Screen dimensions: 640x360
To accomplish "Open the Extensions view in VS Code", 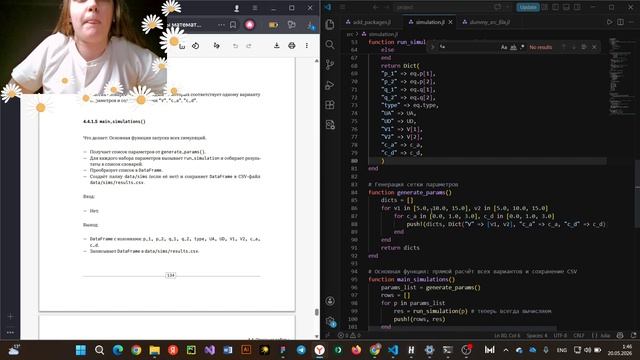I will point(330,105).
